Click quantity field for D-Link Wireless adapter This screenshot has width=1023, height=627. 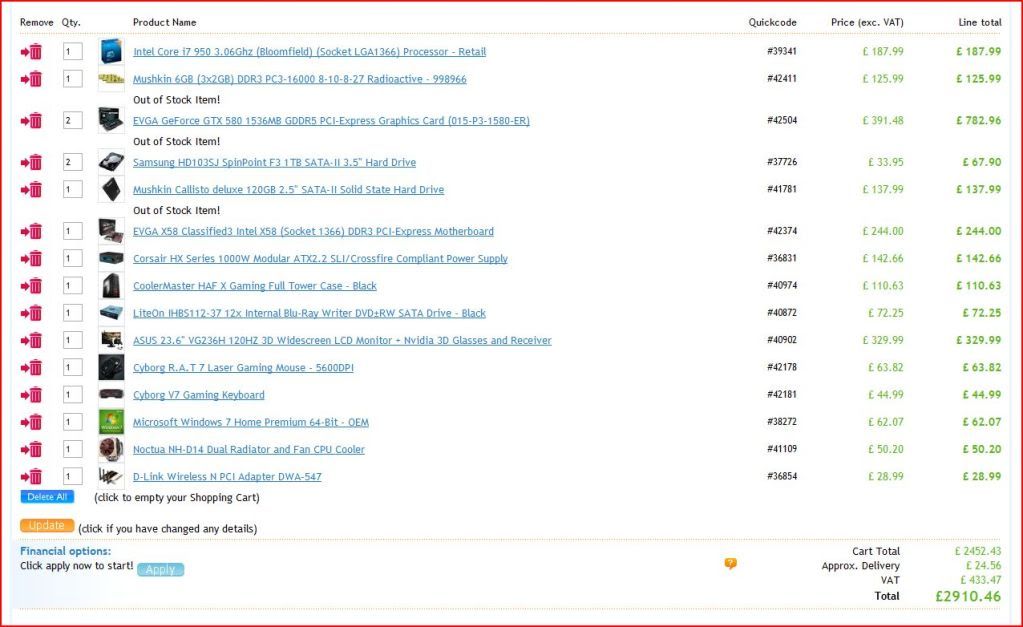pos(72,476)
